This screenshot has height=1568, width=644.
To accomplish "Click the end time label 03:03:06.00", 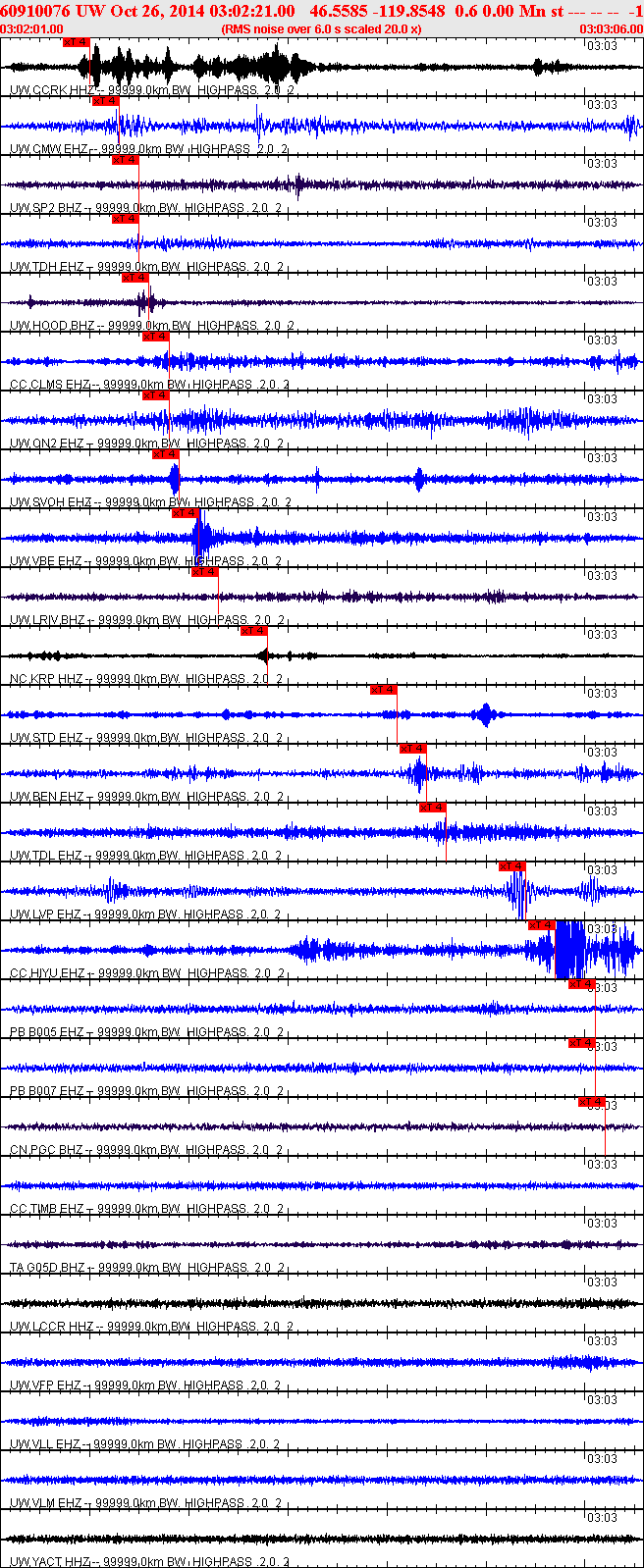I will point(612,28).
